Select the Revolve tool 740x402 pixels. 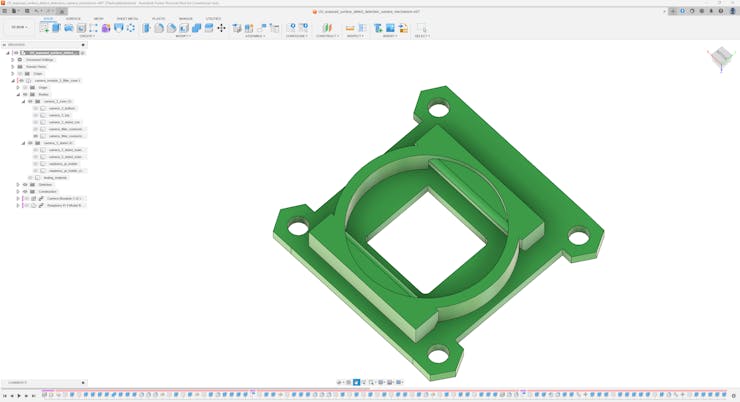pyautogui.click(x=68, y=28)
